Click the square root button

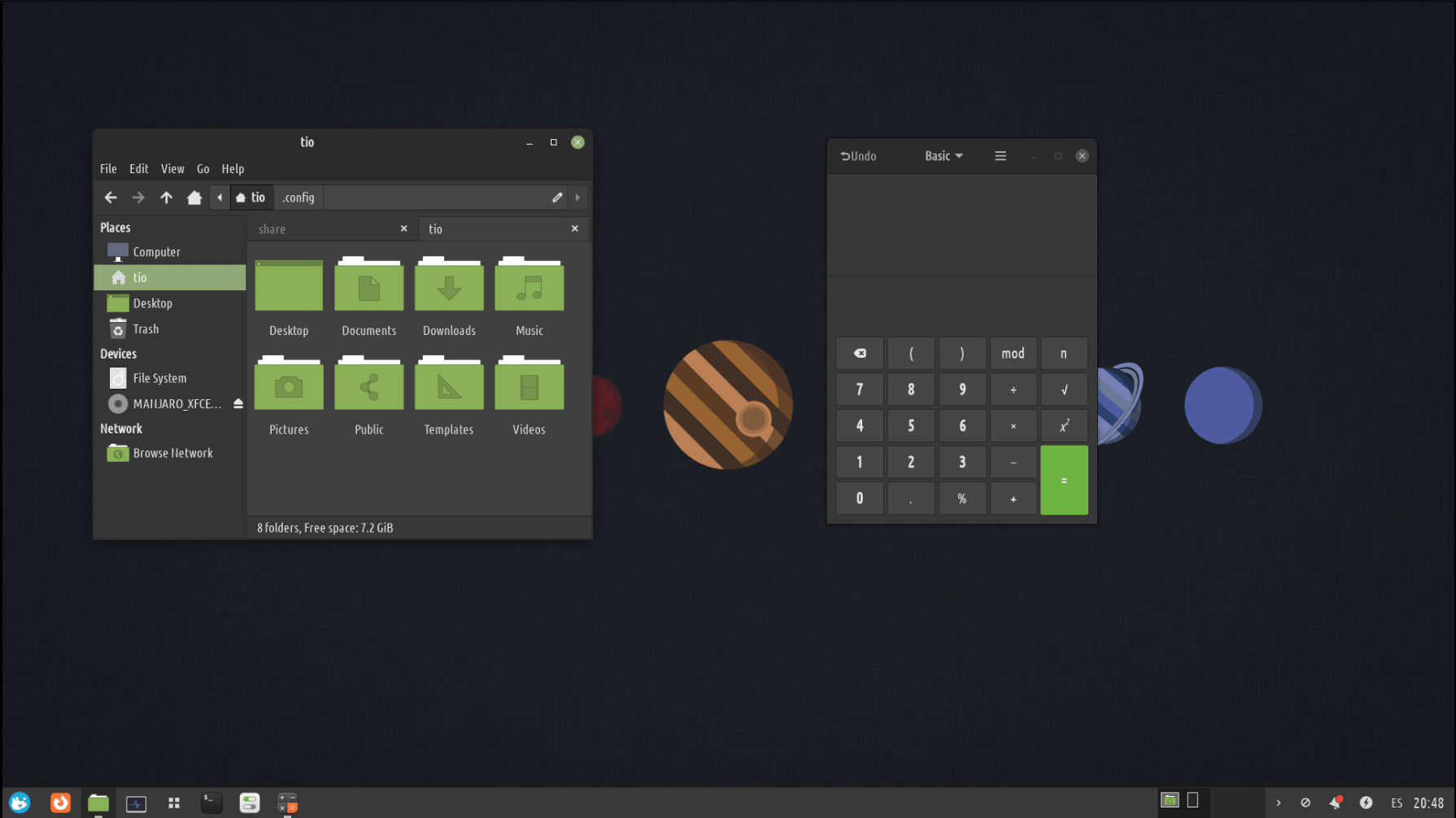pyautogui.click(x=1063, y=390)
